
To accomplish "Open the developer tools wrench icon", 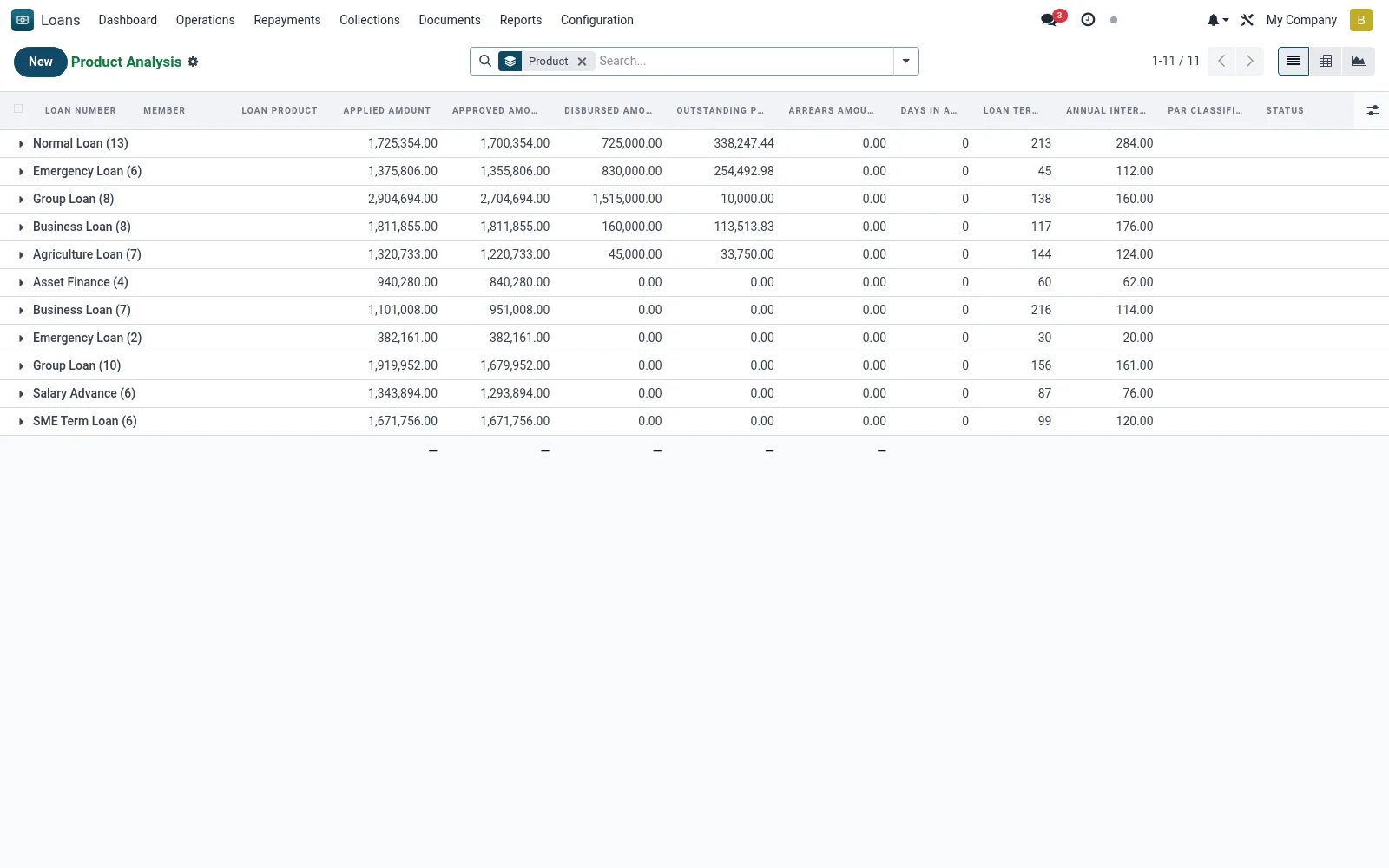I will tap(1247, 20).
